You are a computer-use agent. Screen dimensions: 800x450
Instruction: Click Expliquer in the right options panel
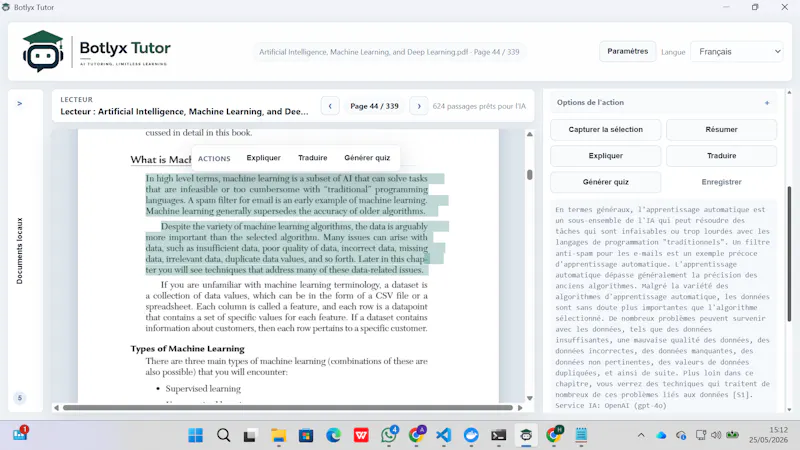tap(606, 156)
